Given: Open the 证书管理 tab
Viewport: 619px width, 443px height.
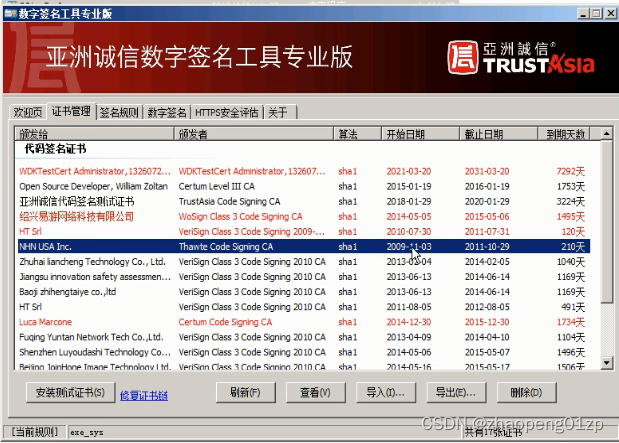Looking at the screenshot, I should (71, 111).
